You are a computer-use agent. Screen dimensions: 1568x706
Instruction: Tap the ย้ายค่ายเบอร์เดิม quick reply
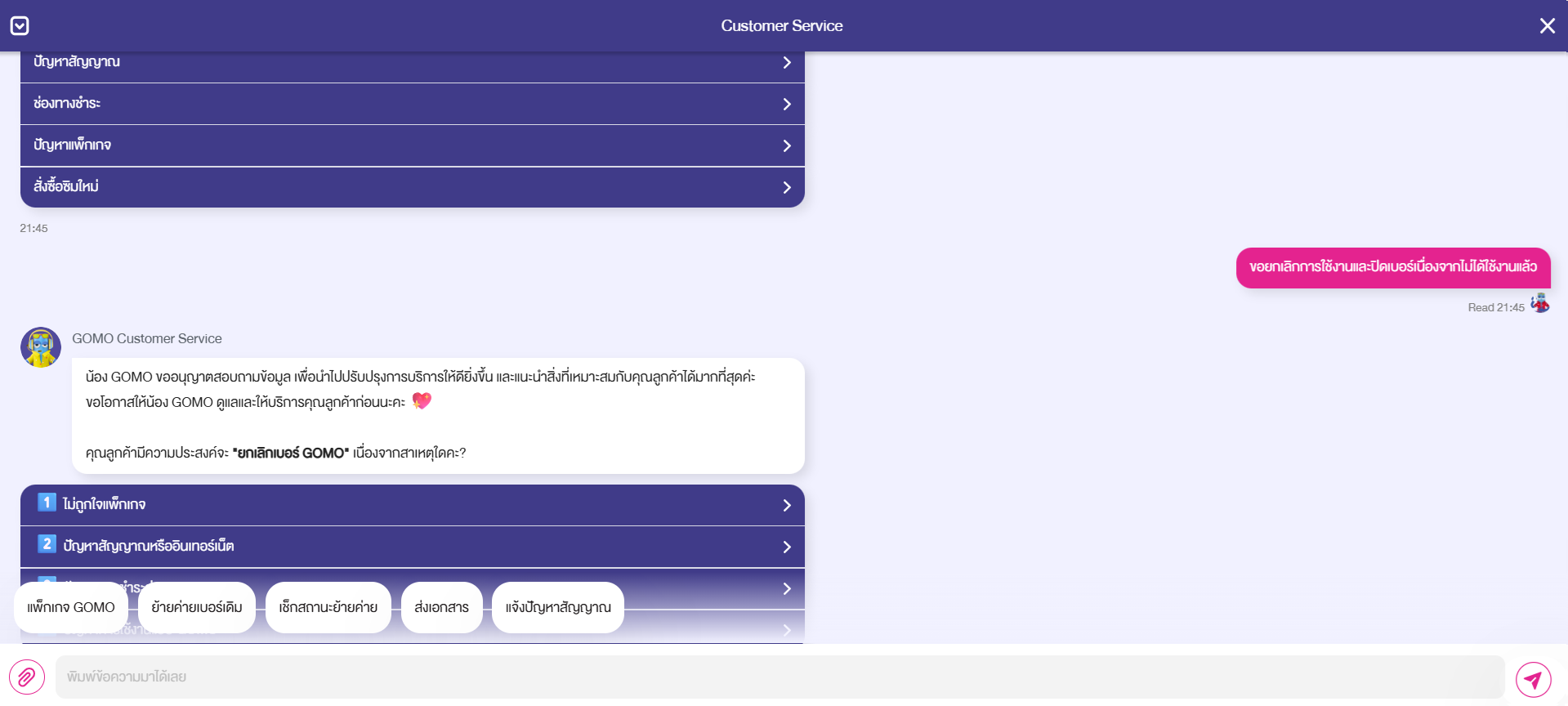click(197, 607)
